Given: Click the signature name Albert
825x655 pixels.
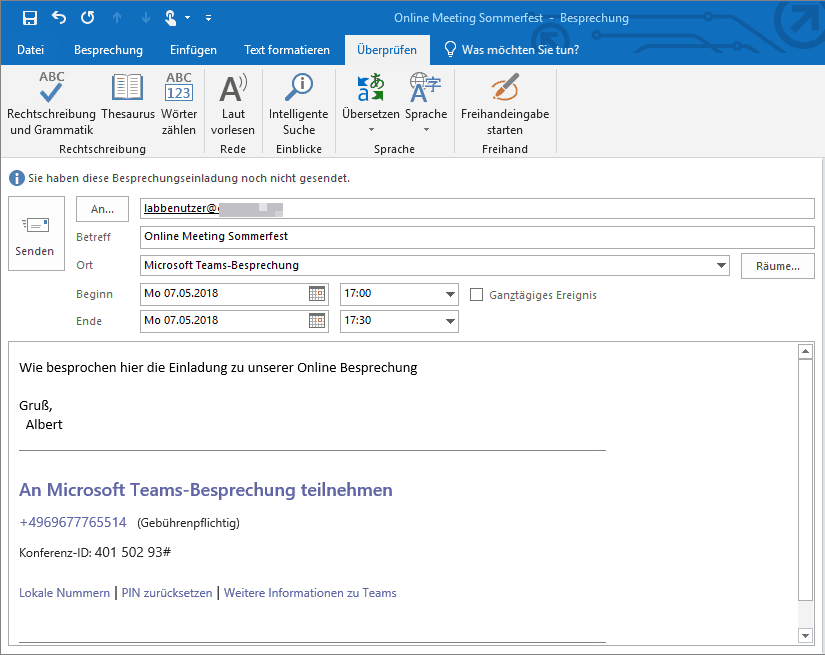Looking at the screenshot, I should (44, 425).
